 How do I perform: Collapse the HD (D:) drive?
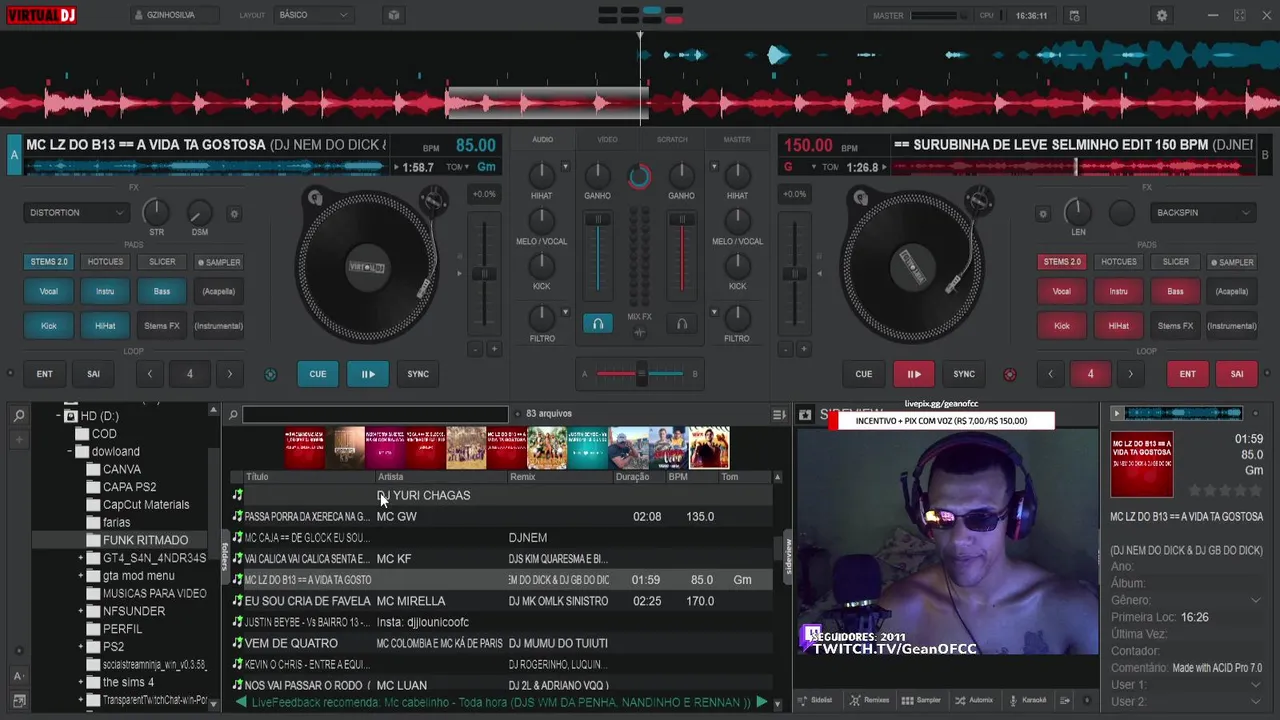tap(58, 416)
